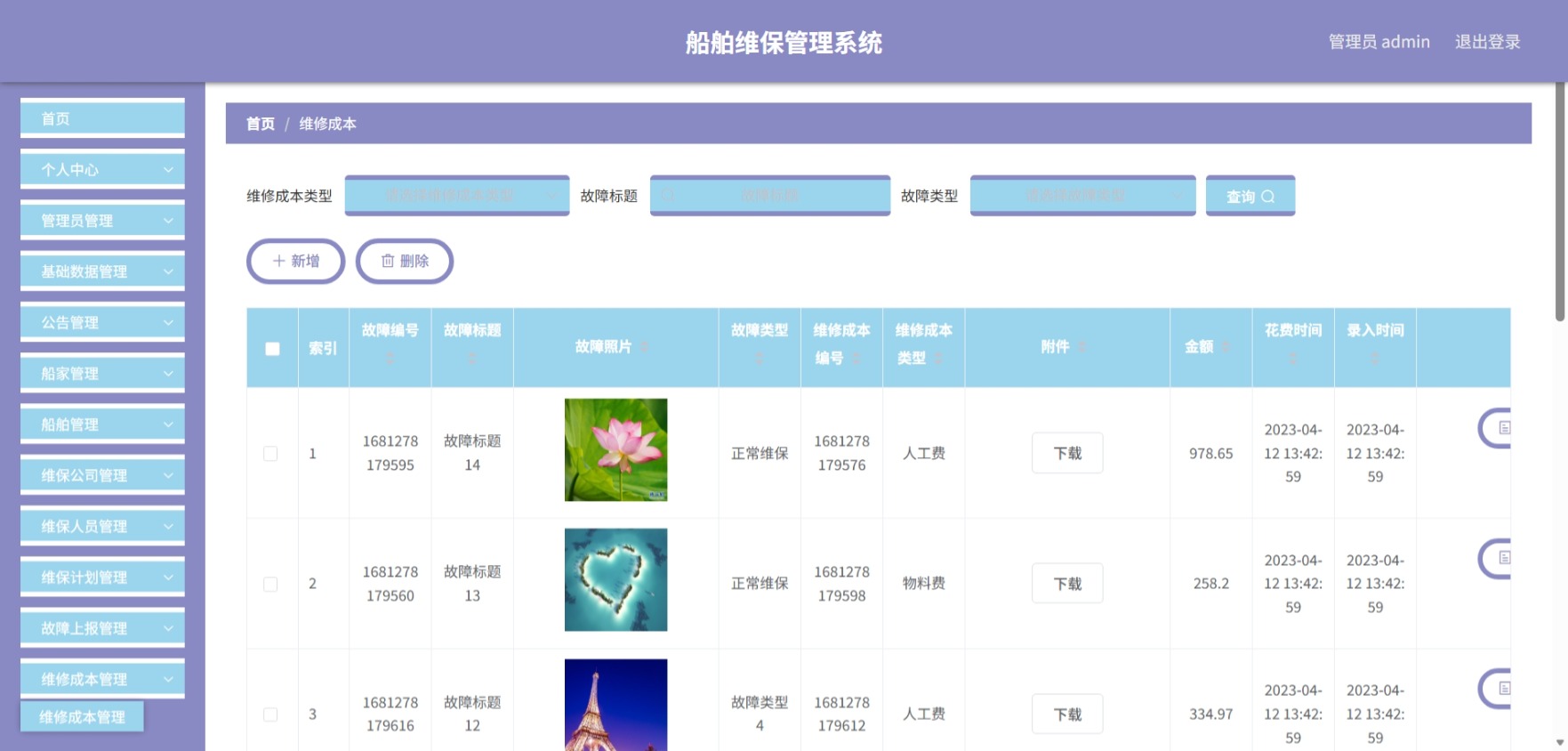Click amount cell 334.97
The image size is (1568, 751).
[1210, 714]
